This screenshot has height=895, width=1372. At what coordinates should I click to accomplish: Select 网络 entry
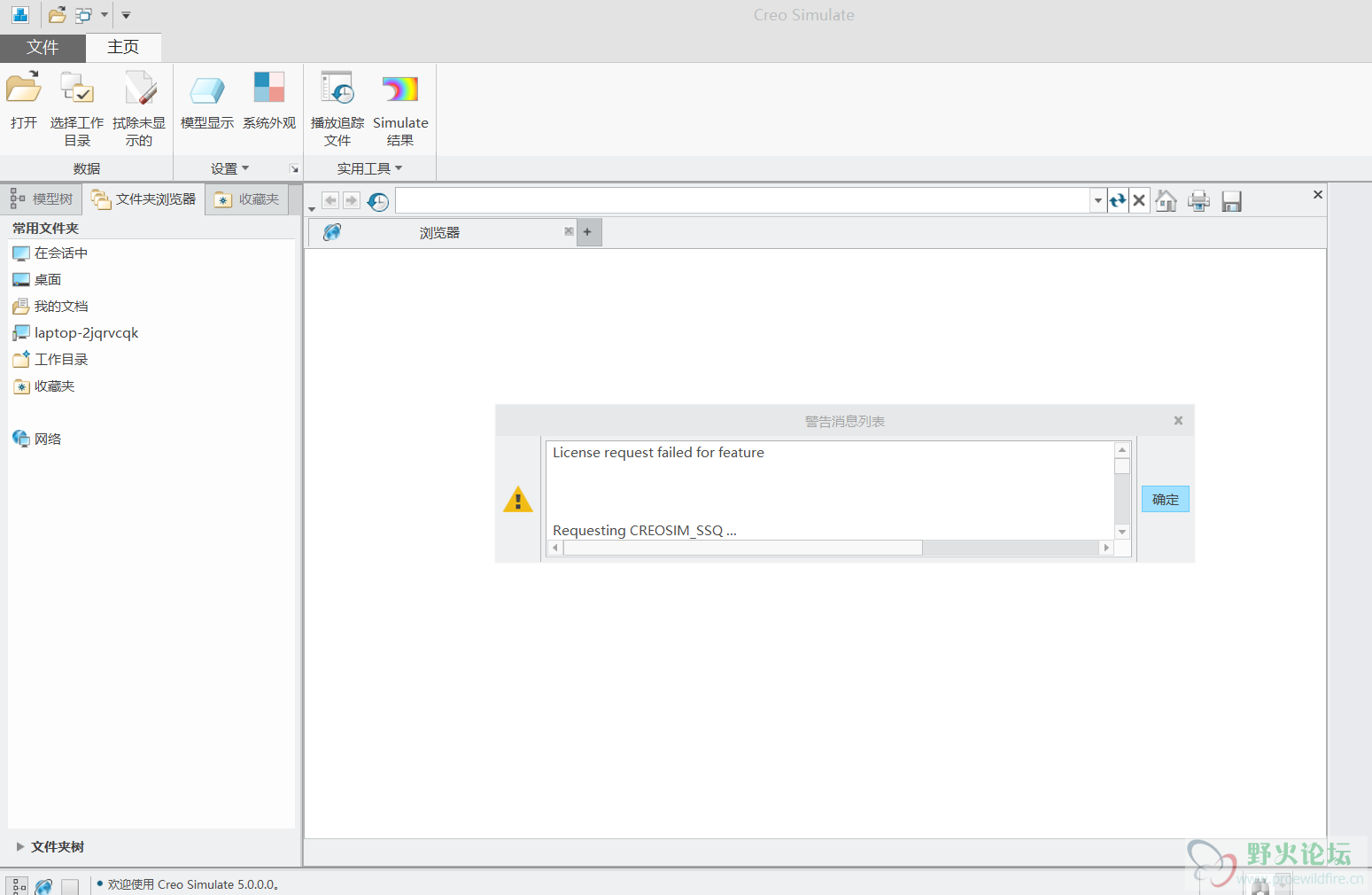37,440
